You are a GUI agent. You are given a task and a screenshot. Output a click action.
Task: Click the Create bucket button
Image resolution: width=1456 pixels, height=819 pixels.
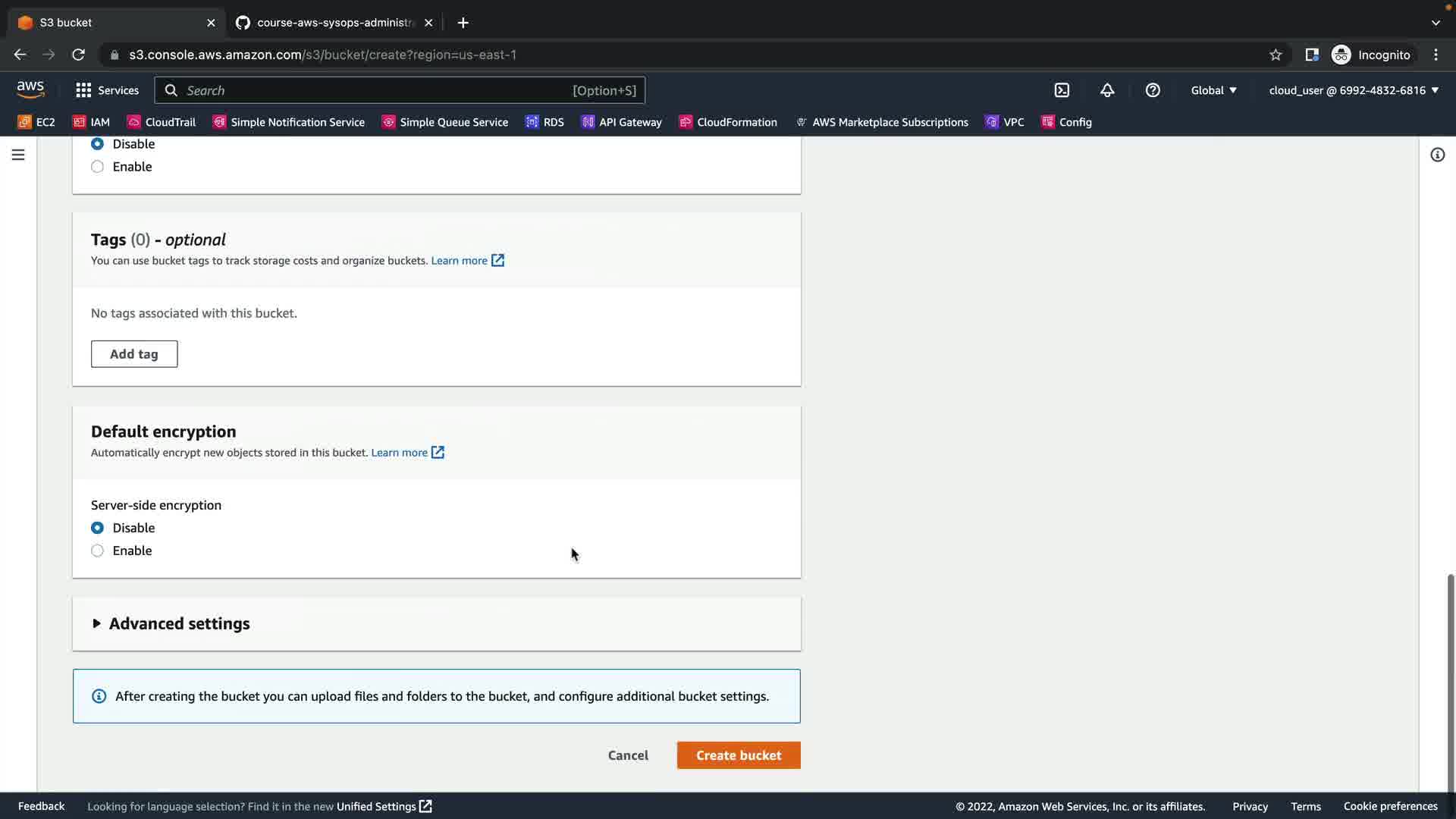(x=738, y=755)
